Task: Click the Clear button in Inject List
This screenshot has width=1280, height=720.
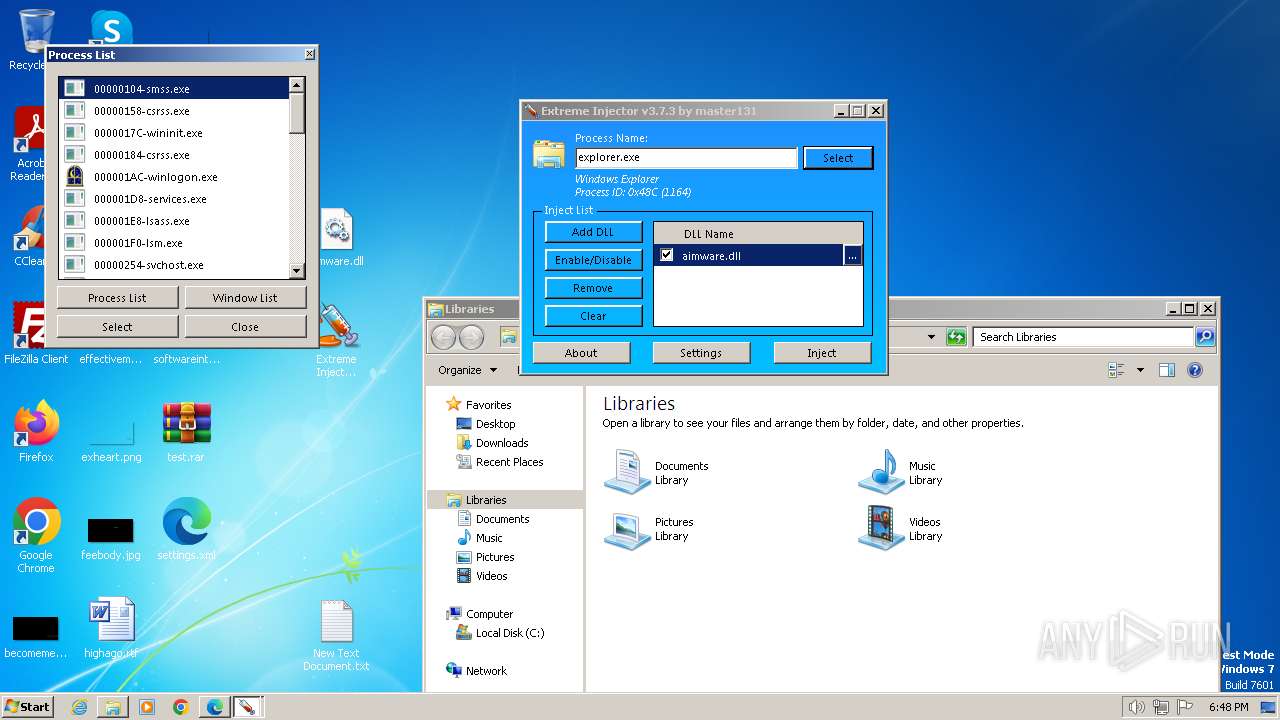Action: pyautogui.click(x=593, y=316)
